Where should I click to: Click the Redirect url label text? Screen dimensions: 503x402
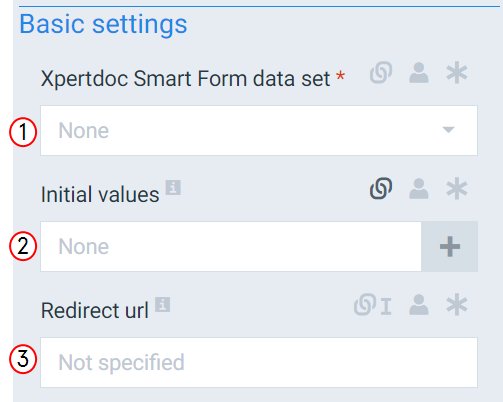(x=95, y=311)
